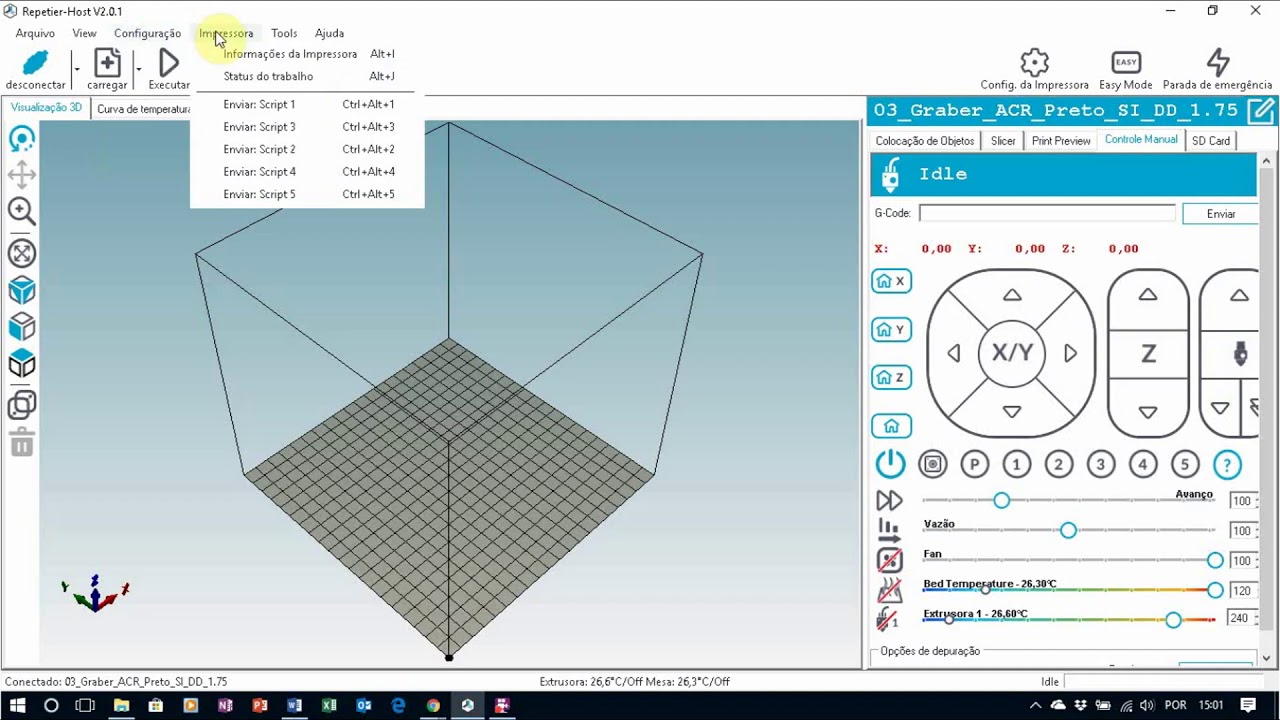Switch to the SD Card tab

click(1211, 141)
